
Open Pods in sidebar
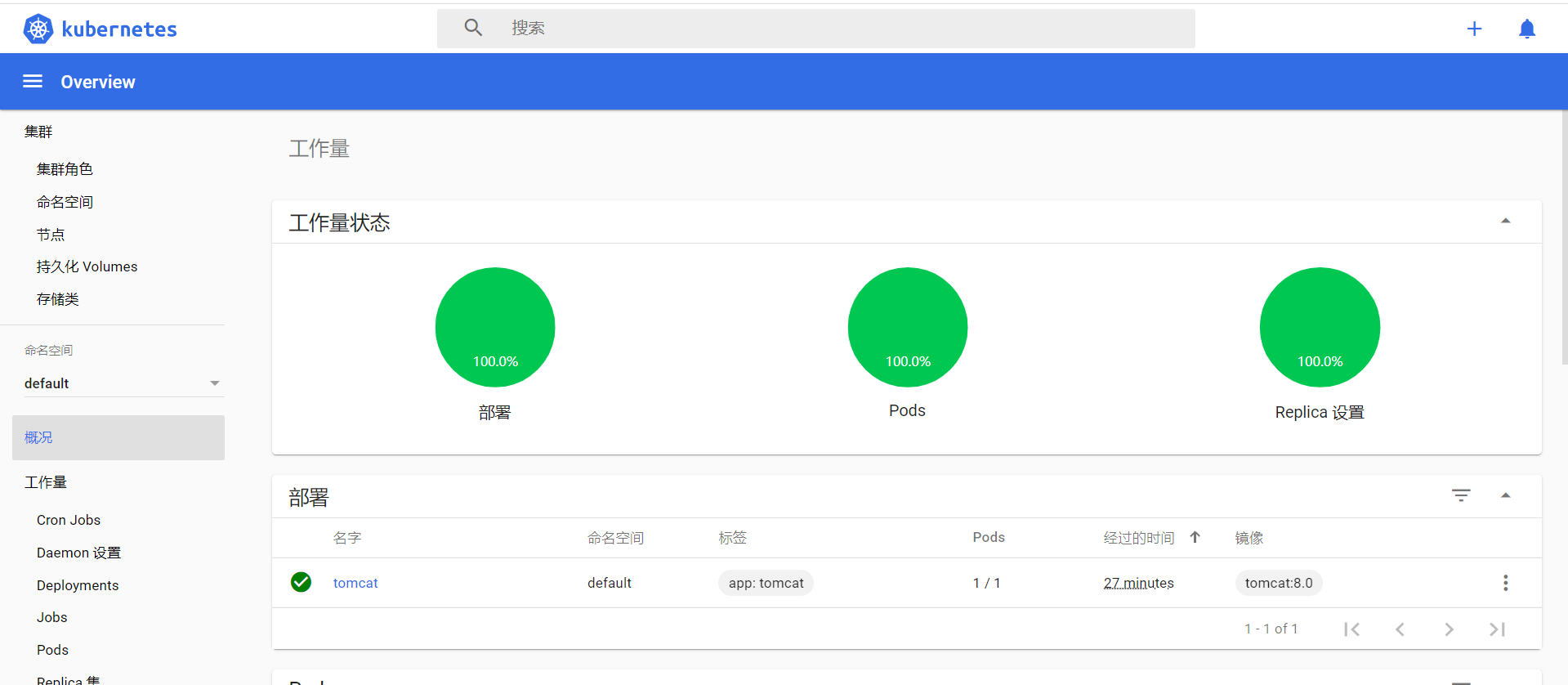(52, 650)
